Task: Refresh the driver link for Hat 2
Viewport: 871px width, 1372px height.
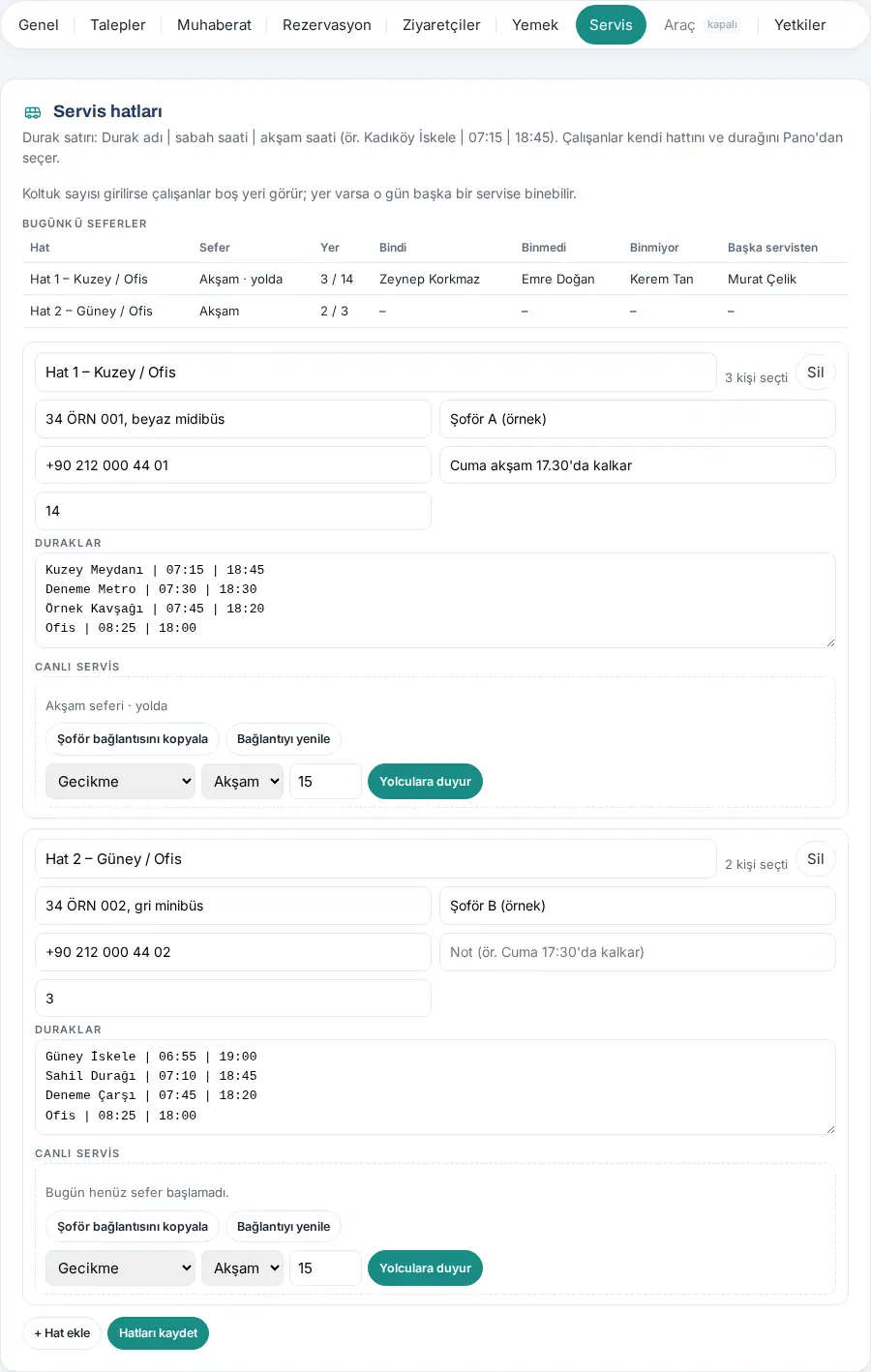Action: 284,1227
